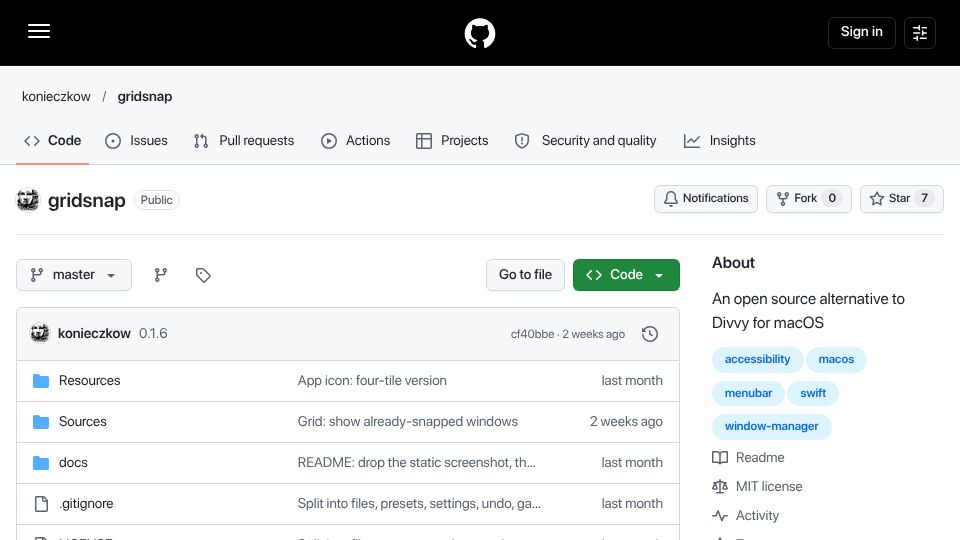This screenshot has width=960, height=540.
Task: Click the Activity pulse icon
Action: (x=720, y=516)
